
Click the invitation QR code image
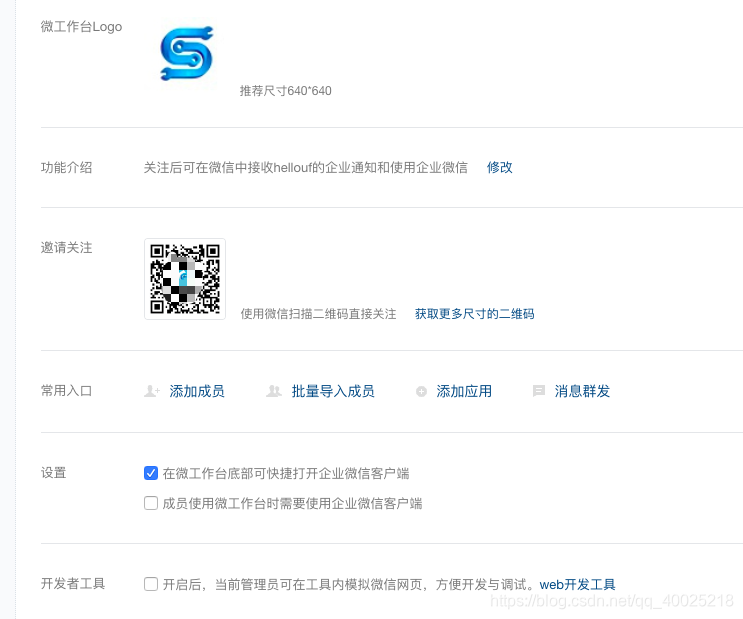pos(185,279)
